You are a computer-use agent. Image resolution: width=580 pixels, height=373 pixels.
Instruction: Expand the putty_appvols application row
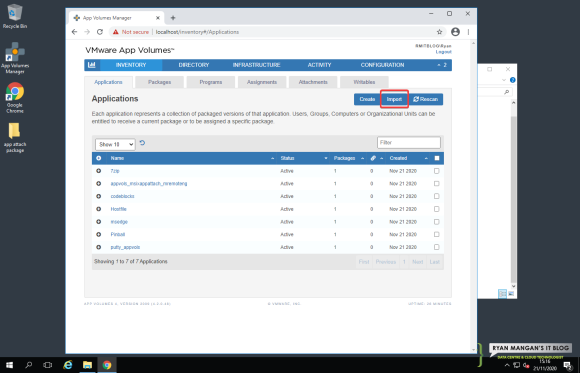[98, 247]
